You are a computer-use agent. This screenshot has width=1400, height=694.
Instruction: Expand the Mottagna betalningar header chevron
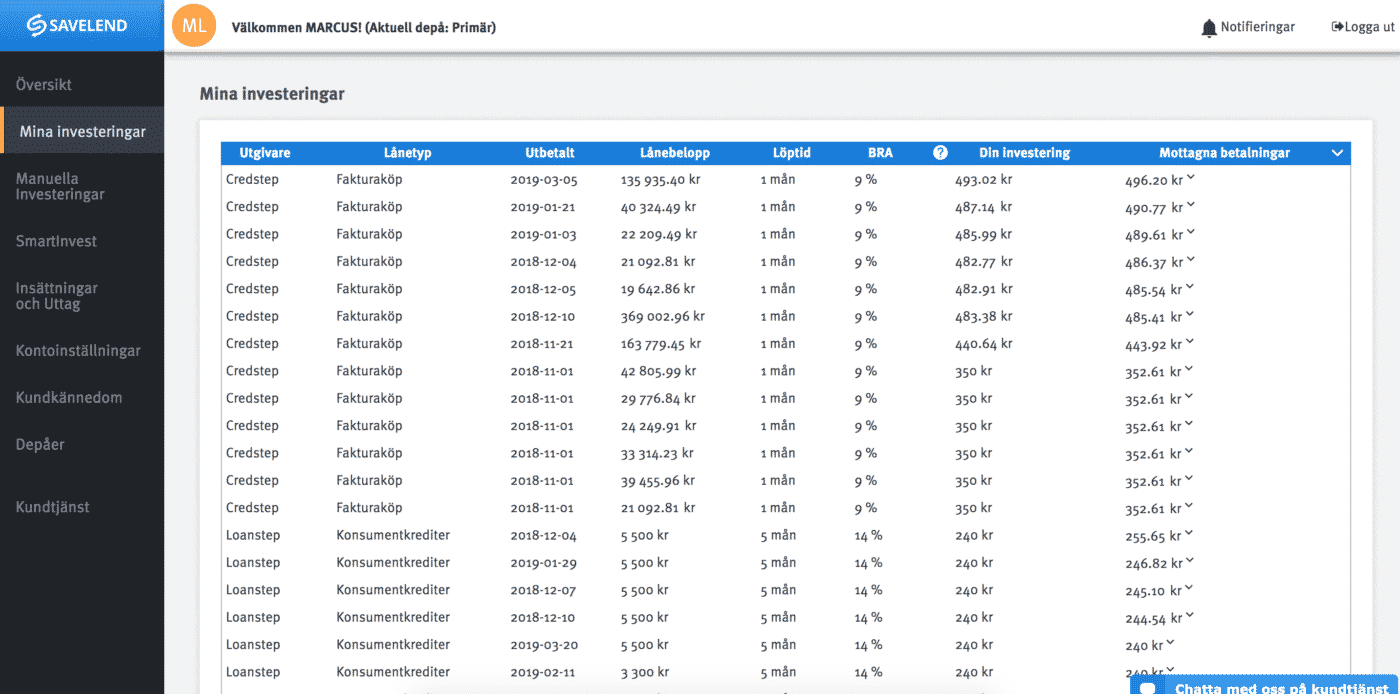click(1337, 153)
